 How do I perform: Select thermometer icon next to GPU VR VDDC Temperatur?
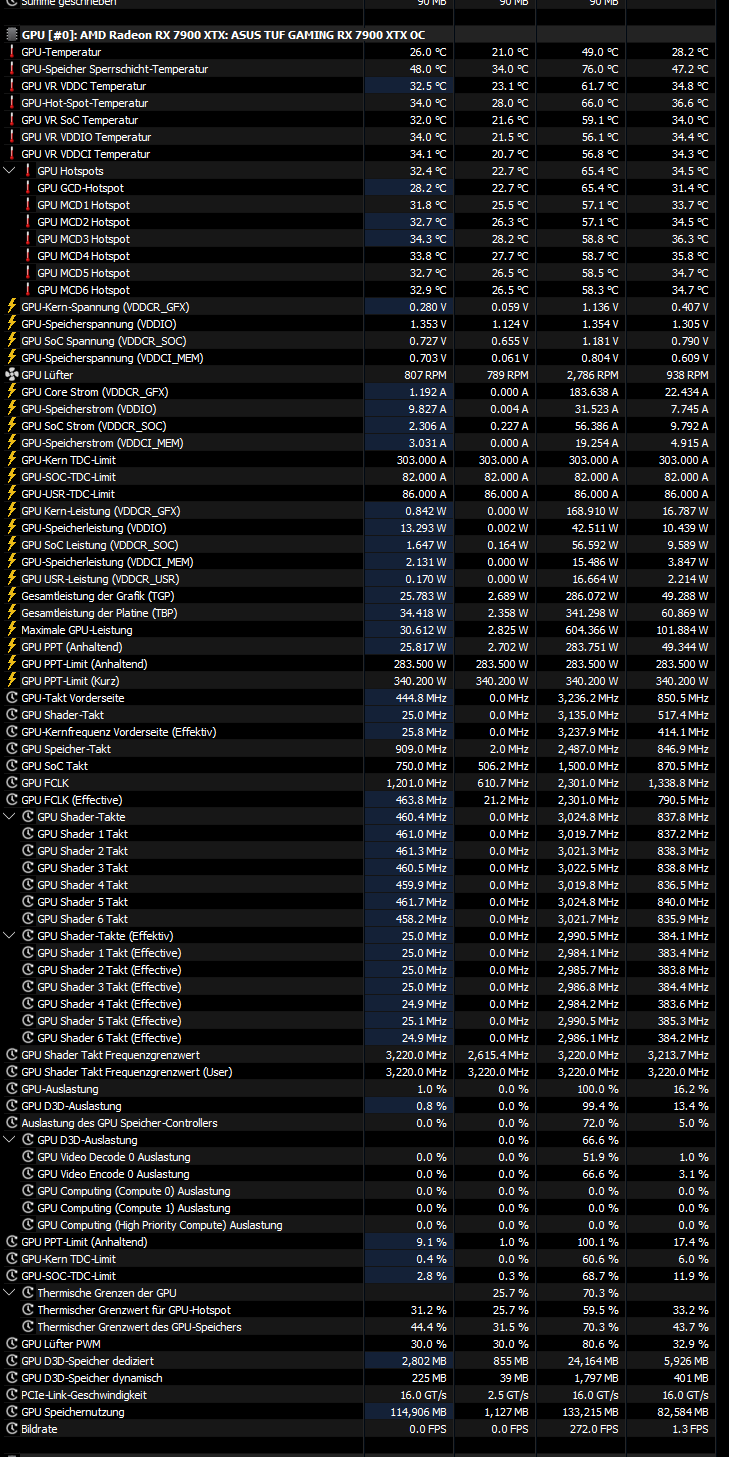click(x=11, y=85)
